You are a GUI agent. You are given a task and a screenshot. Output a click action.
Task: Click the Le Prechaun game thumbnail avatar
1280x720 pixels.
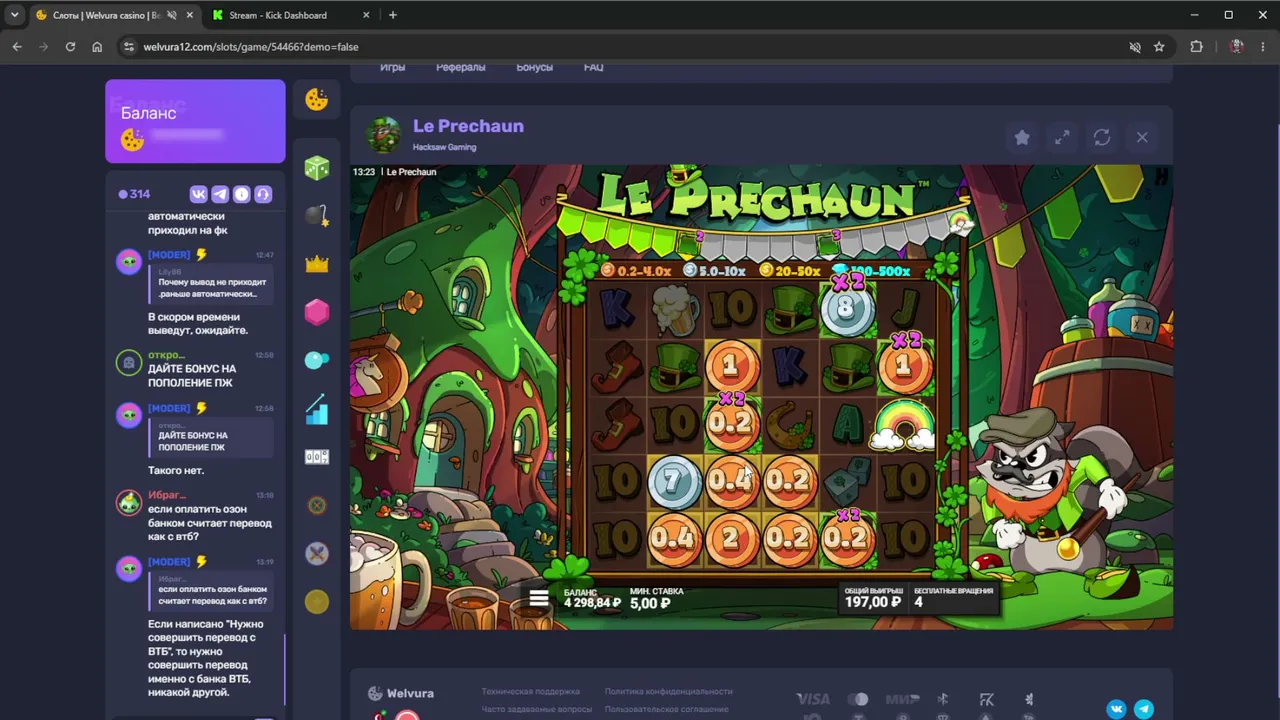[x=384, y=135]
